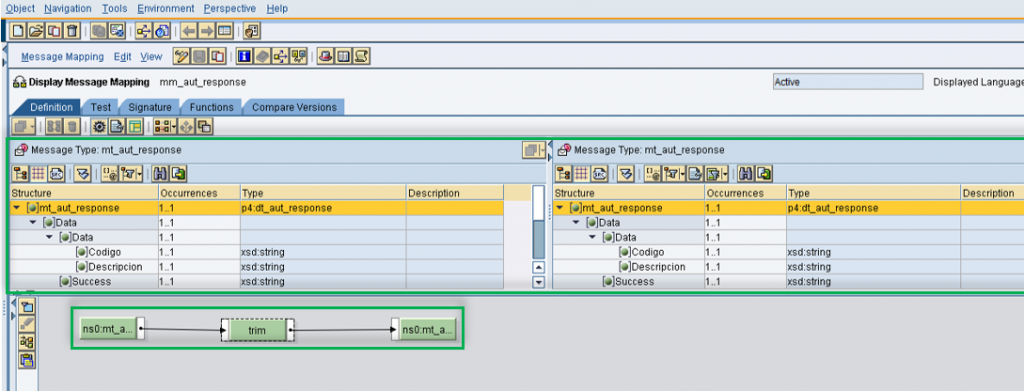Click the gear icon below Definition tab

tap(99, 127)
